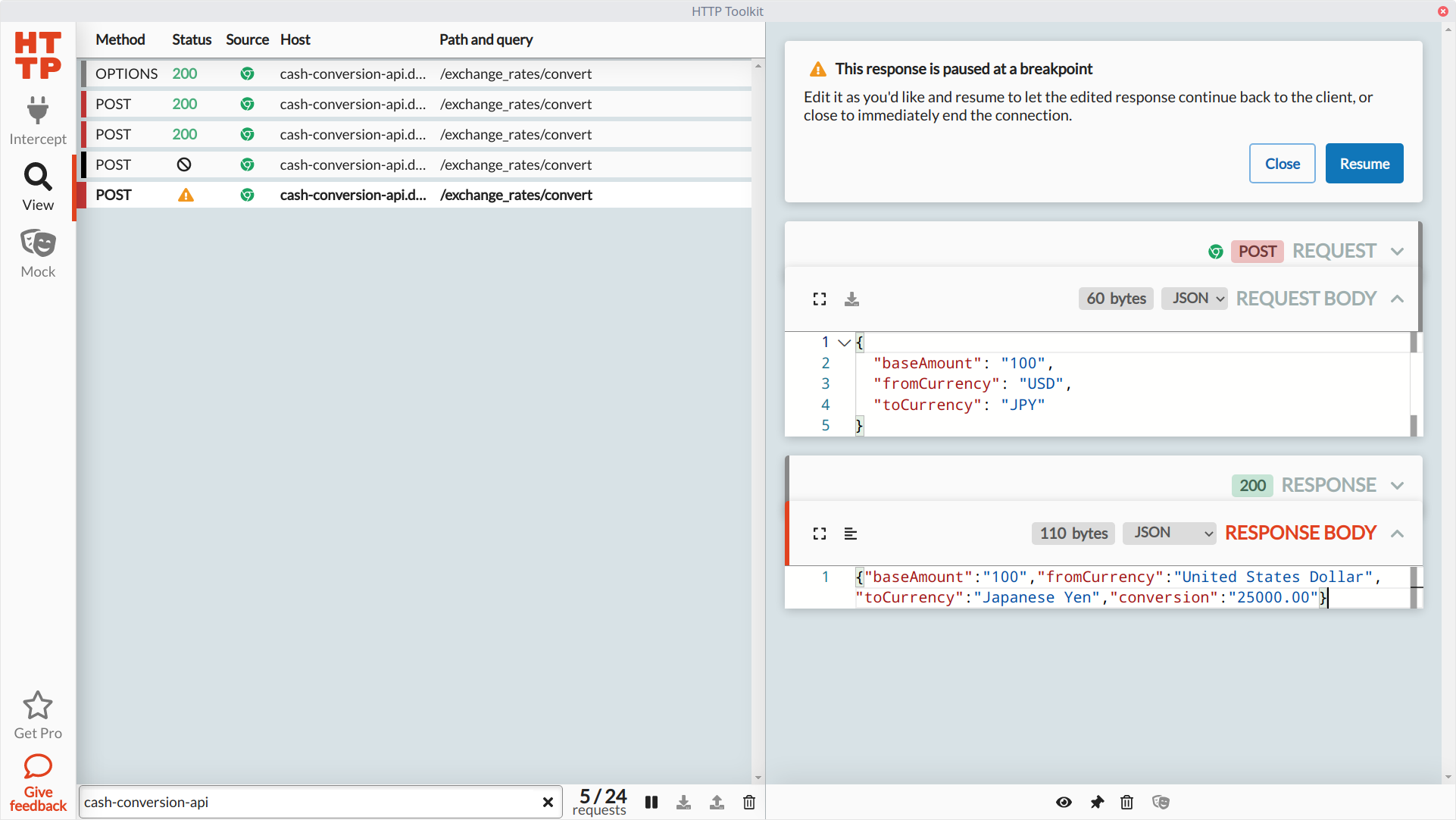Click the 200 response status badge
This screenshot has width=1456, height=820.
click(x=1252, y=486)
